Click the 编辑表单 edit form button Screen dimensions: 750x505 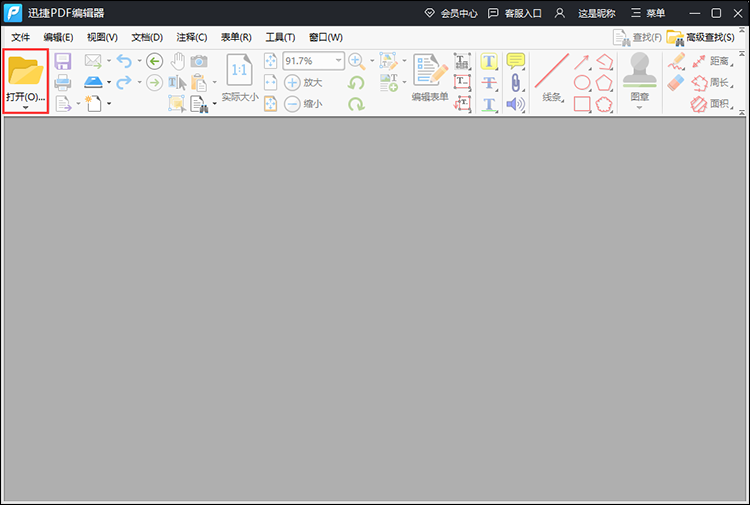click(x=430, y=77)
